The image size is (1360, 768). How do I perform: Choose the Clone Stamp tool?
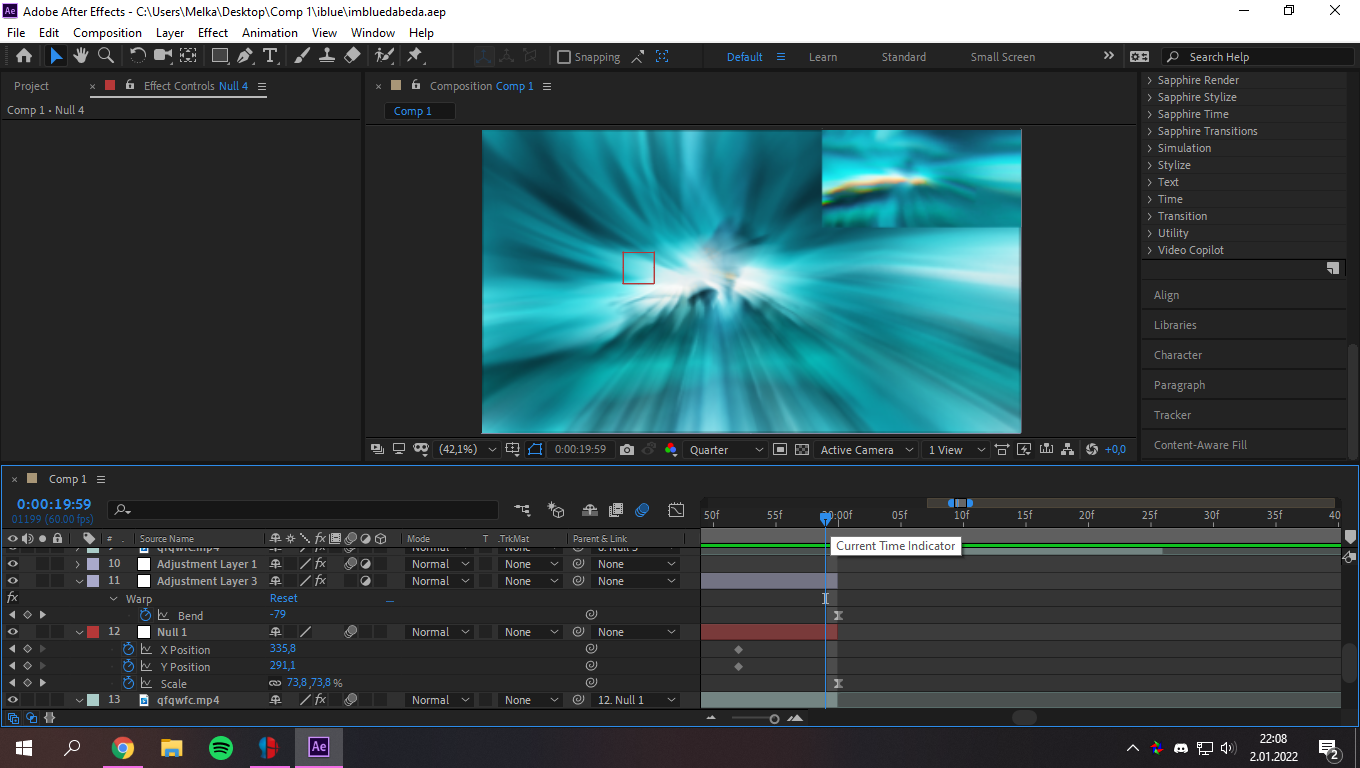(327, 57)
